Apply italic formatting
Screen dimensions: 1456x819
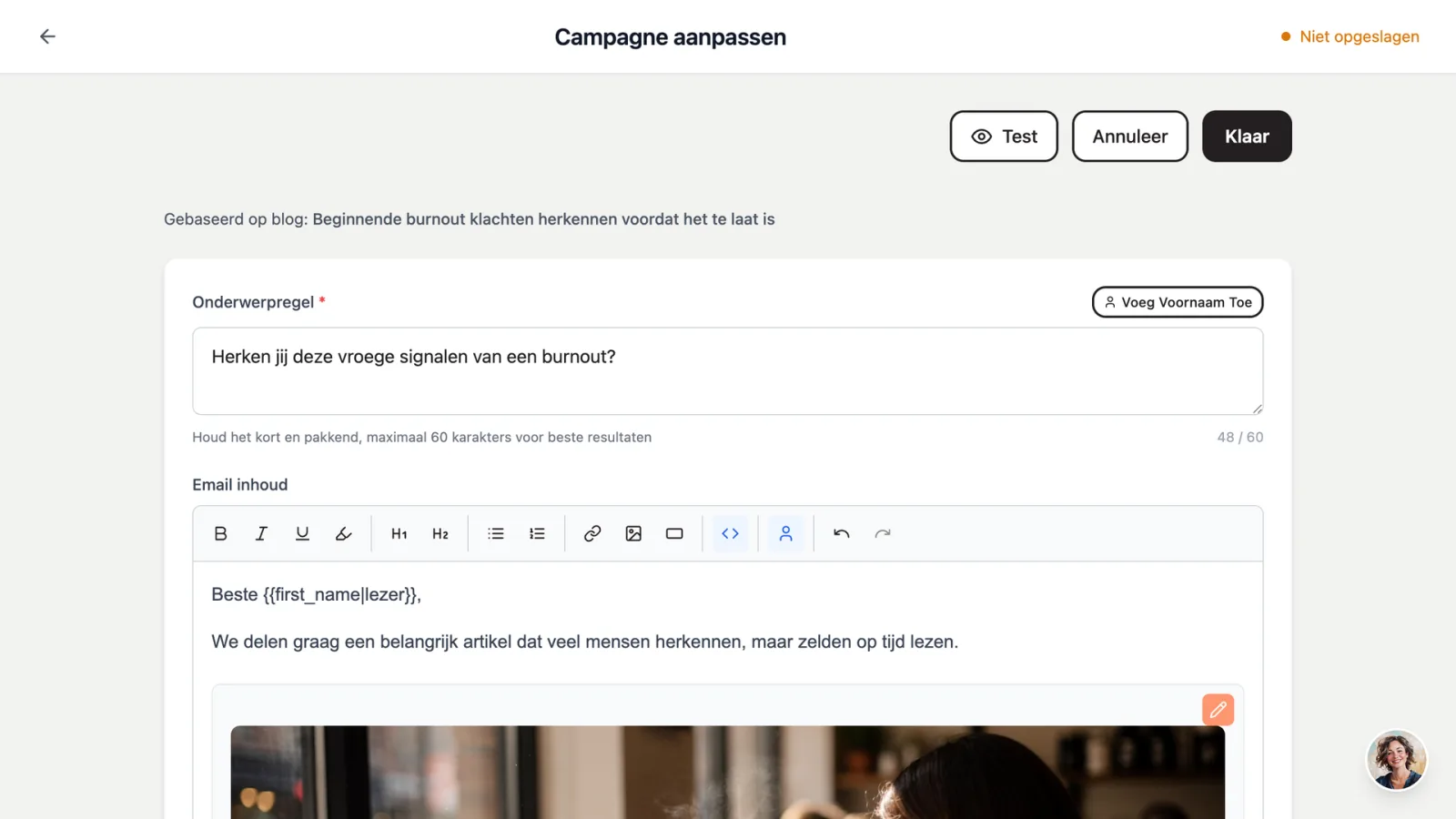click(x=261, y=533)
